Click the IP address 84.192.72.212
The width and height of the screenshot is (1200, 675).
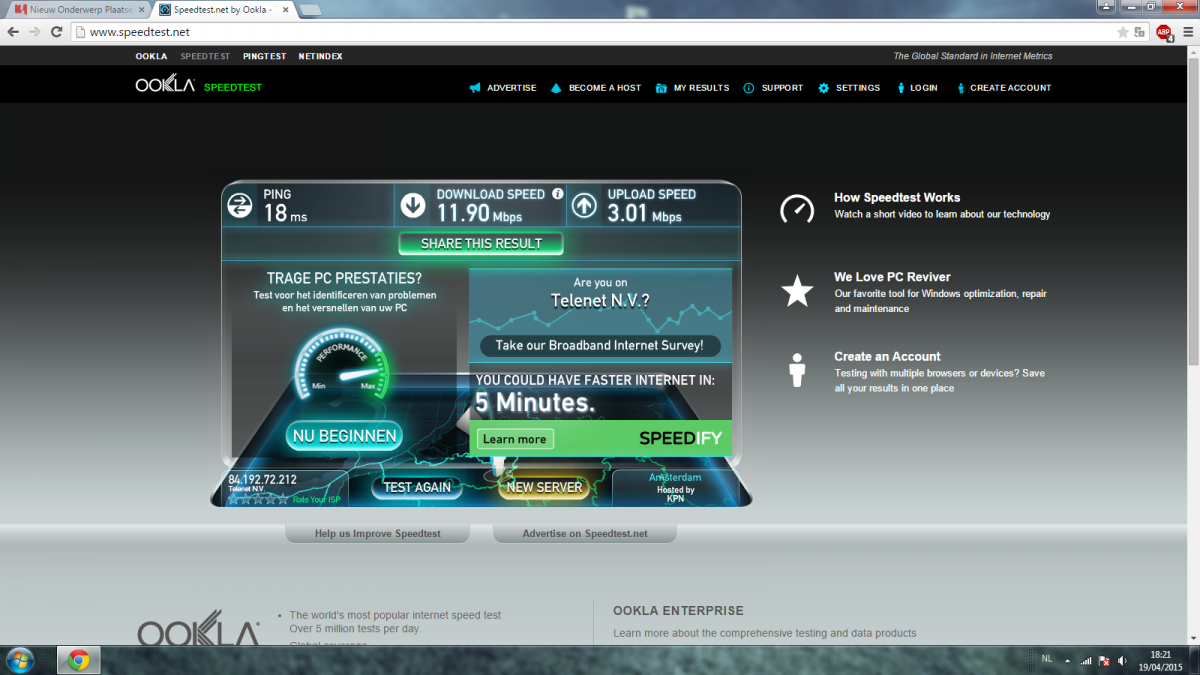(x=262, y=479)
